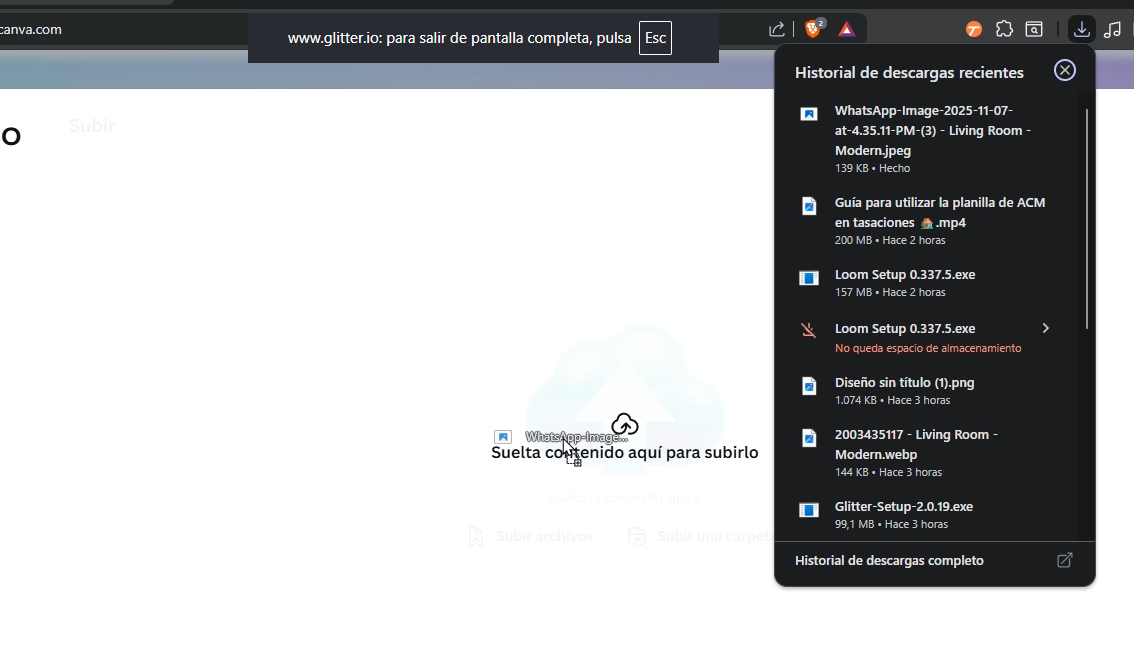
Task: Open the tab search icon in the toolbar
Action: click(x=1034, y=29)
